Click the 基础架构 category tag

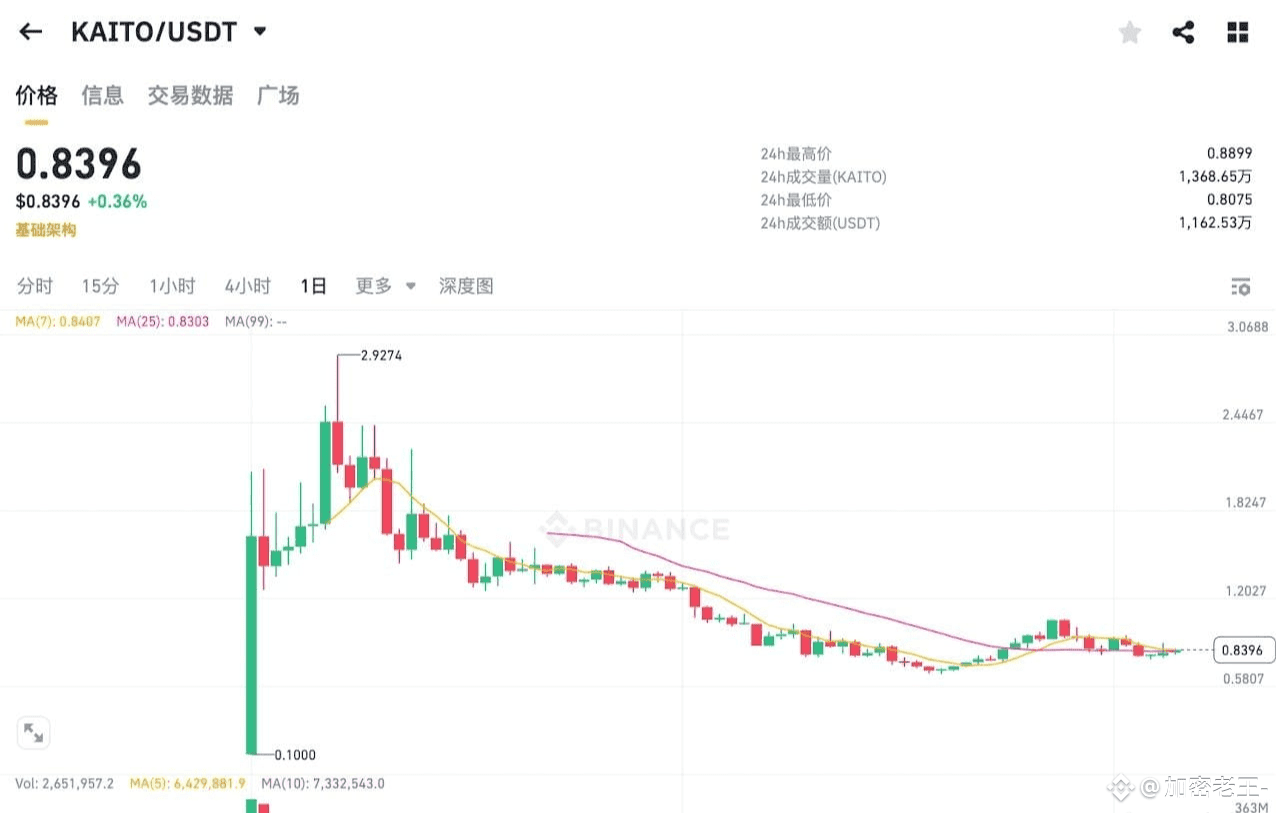[45, 230]
